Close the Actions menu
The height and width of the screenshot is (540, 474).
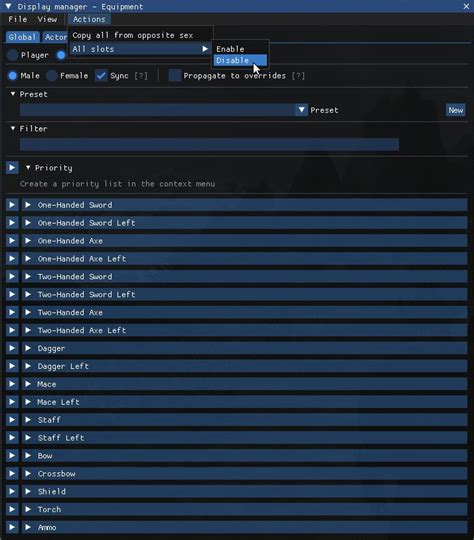(89, 19)
